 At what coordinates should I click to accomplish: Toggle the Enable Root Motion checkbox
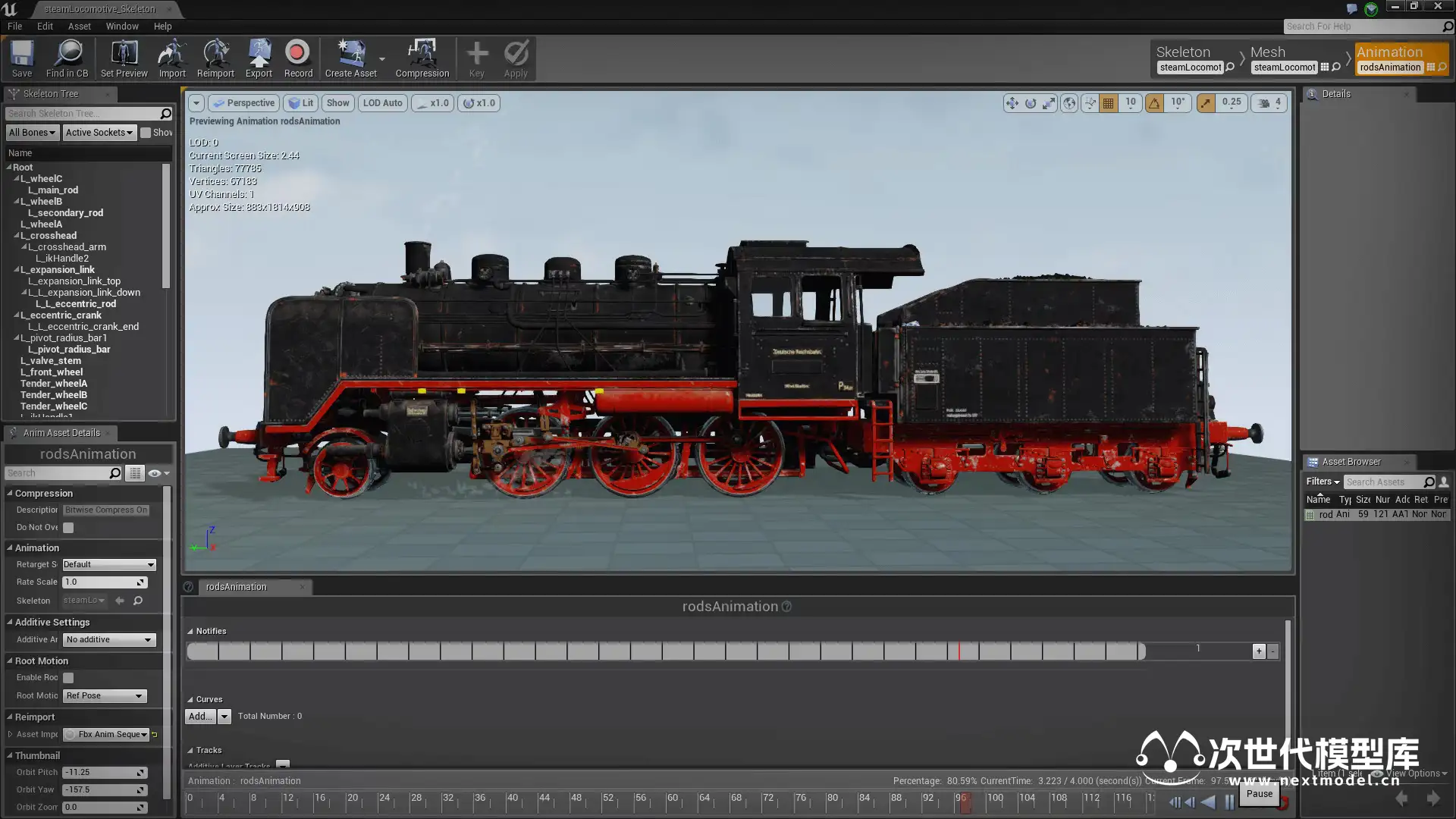[68, 678]
